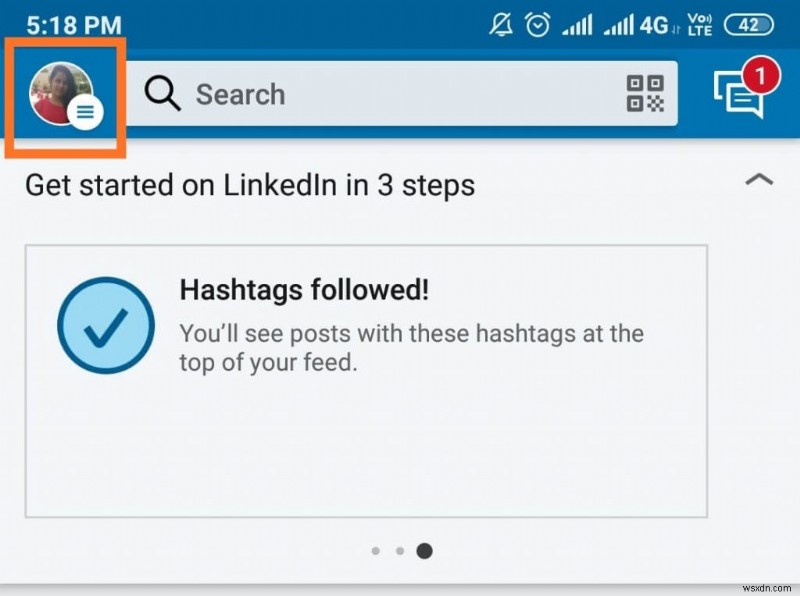Tap the blue checkmark on Hashtags followed card
This screenshot has height=596, width=800.
pyautogui.click(x=105, y=325)
